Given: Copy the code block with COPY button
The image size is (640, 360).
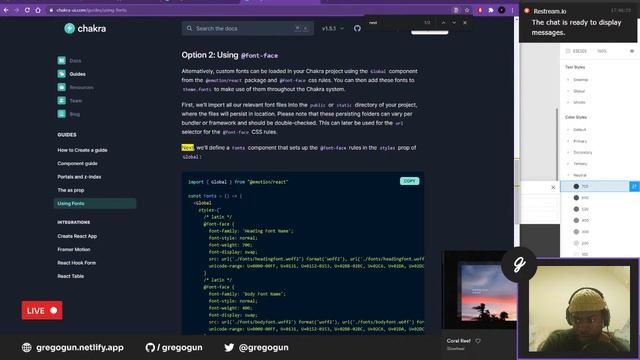Looking at the screenshot, I should coord(409,181).
